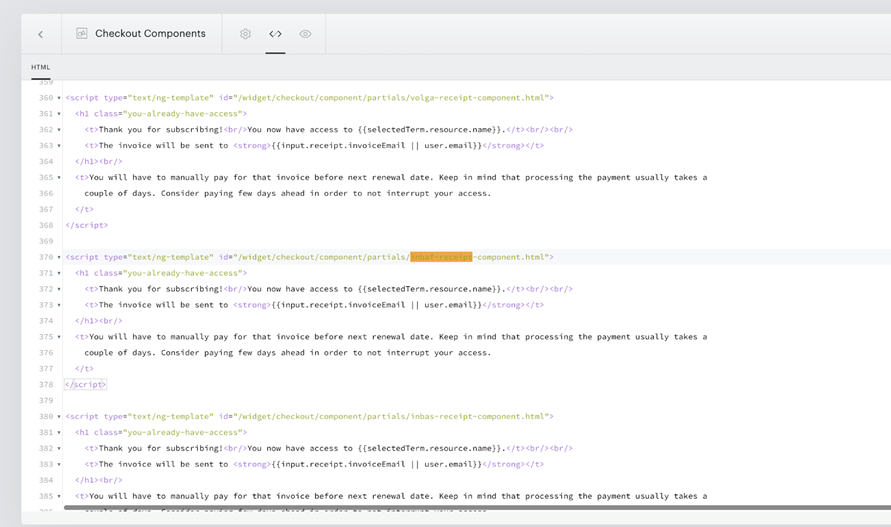The height and width of the screenshot is (527, 891).
Task: Click the closing t tag on line 377
Action: 84,368
